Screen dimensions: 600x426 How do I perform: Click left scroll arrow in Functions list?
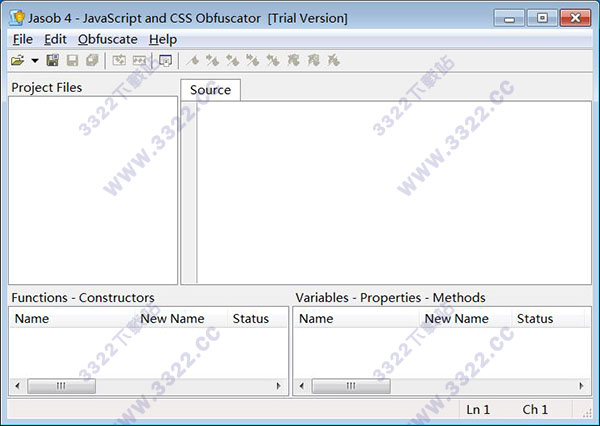(x=18, y=386)
